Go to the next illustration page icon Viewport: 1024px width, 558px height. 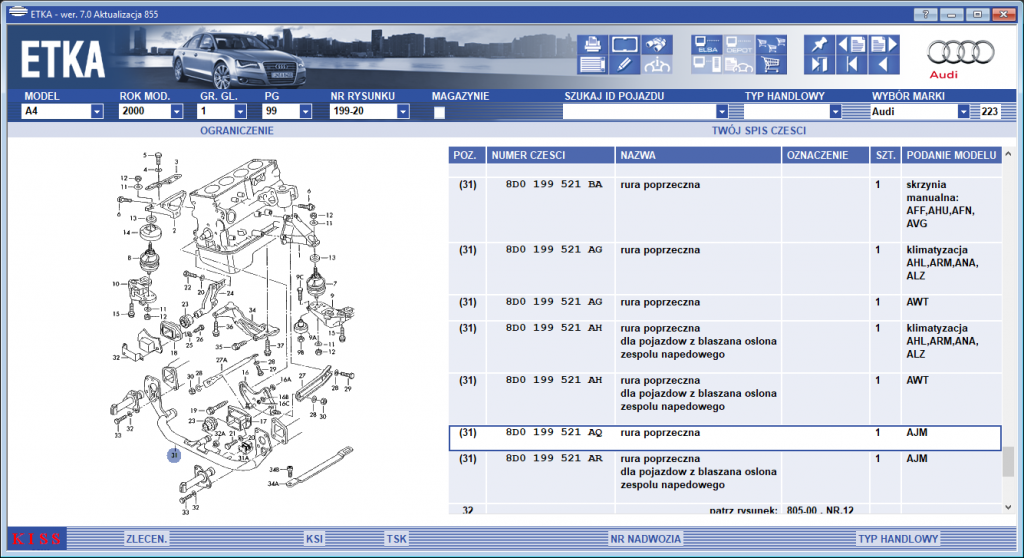(884, 44)
